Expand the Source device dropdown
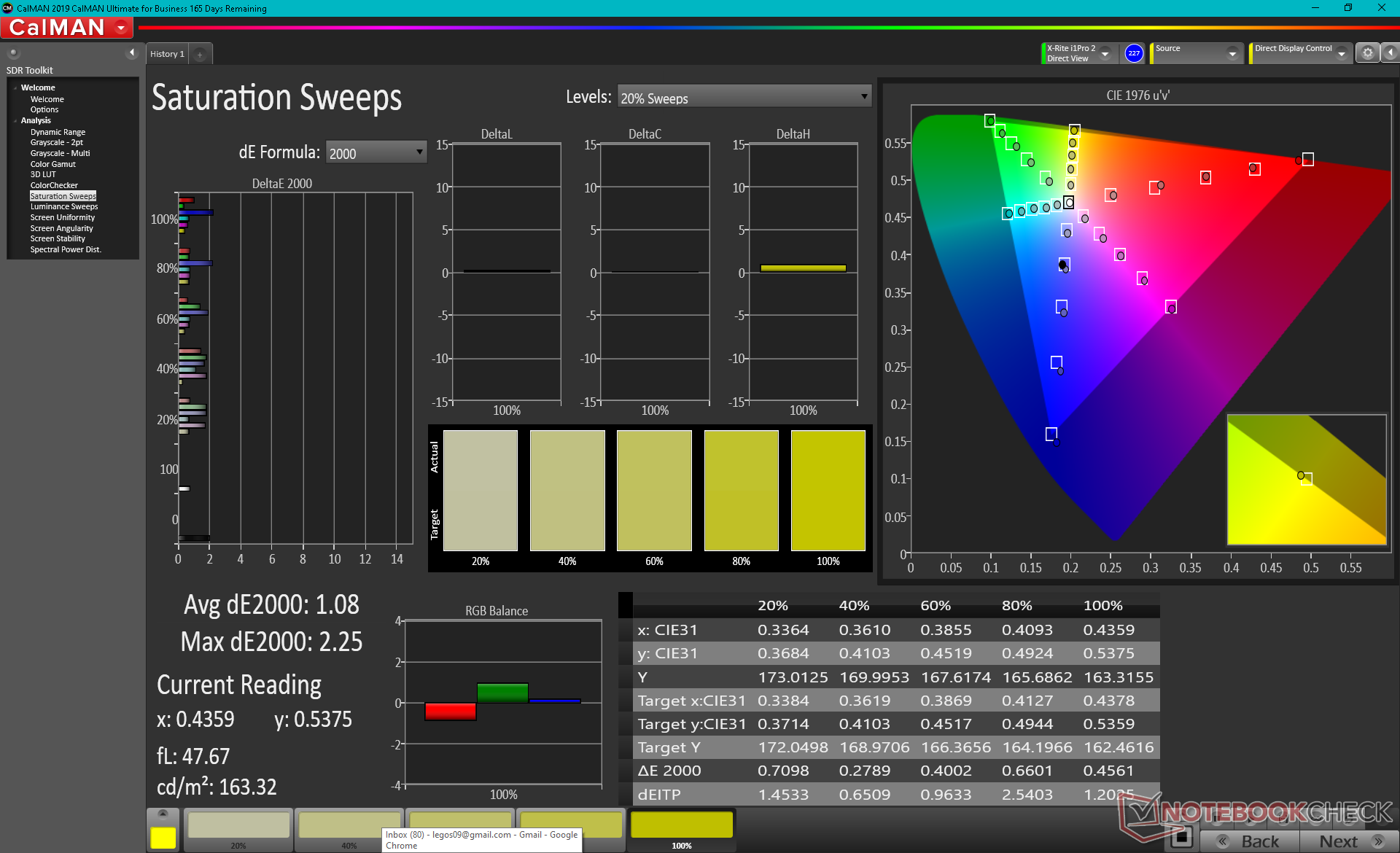Screen dimensions: 1400x853 point(1232,53)
